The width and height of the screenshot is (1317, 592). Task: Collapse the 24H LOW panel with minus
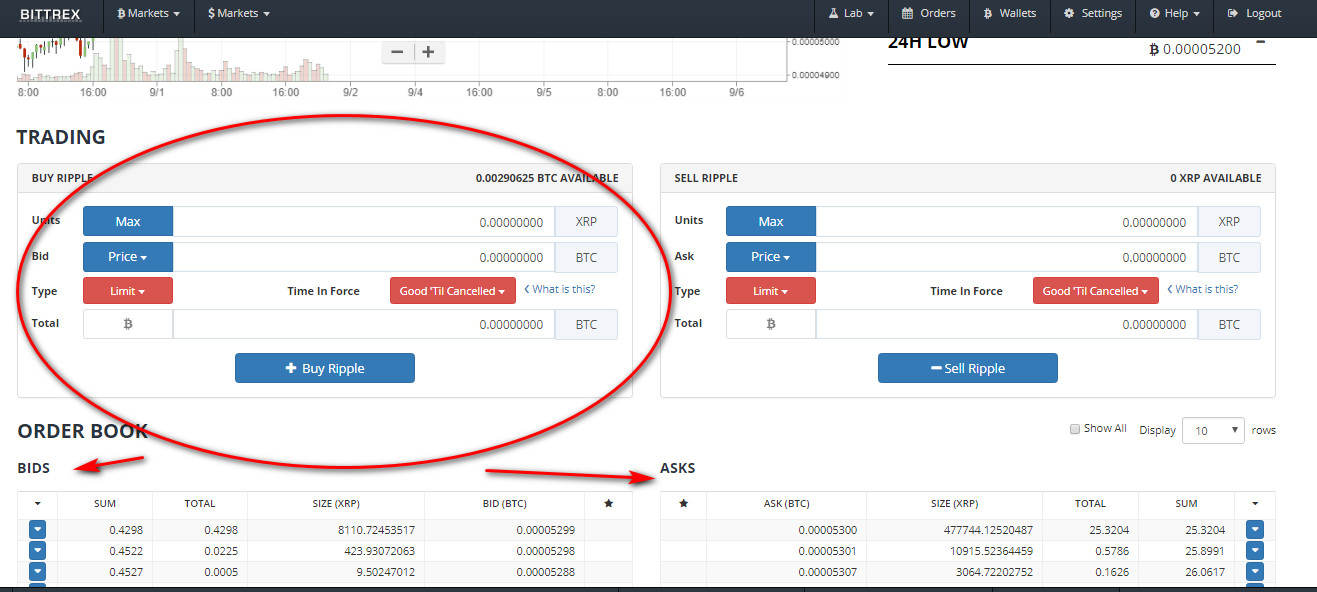pos(1260,42)
